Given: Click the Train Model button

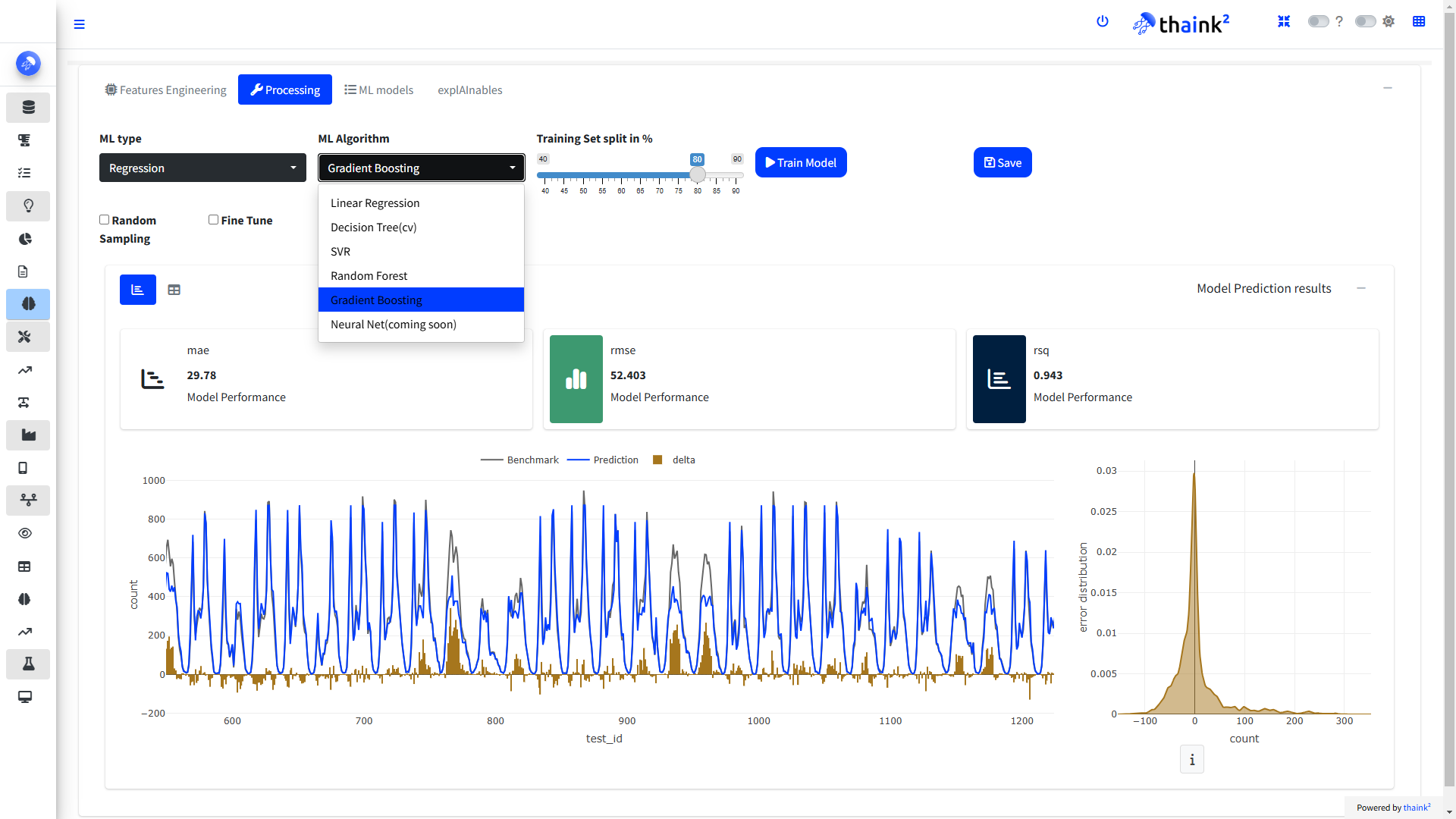Looking at the screenshot, I should (801, 162).
